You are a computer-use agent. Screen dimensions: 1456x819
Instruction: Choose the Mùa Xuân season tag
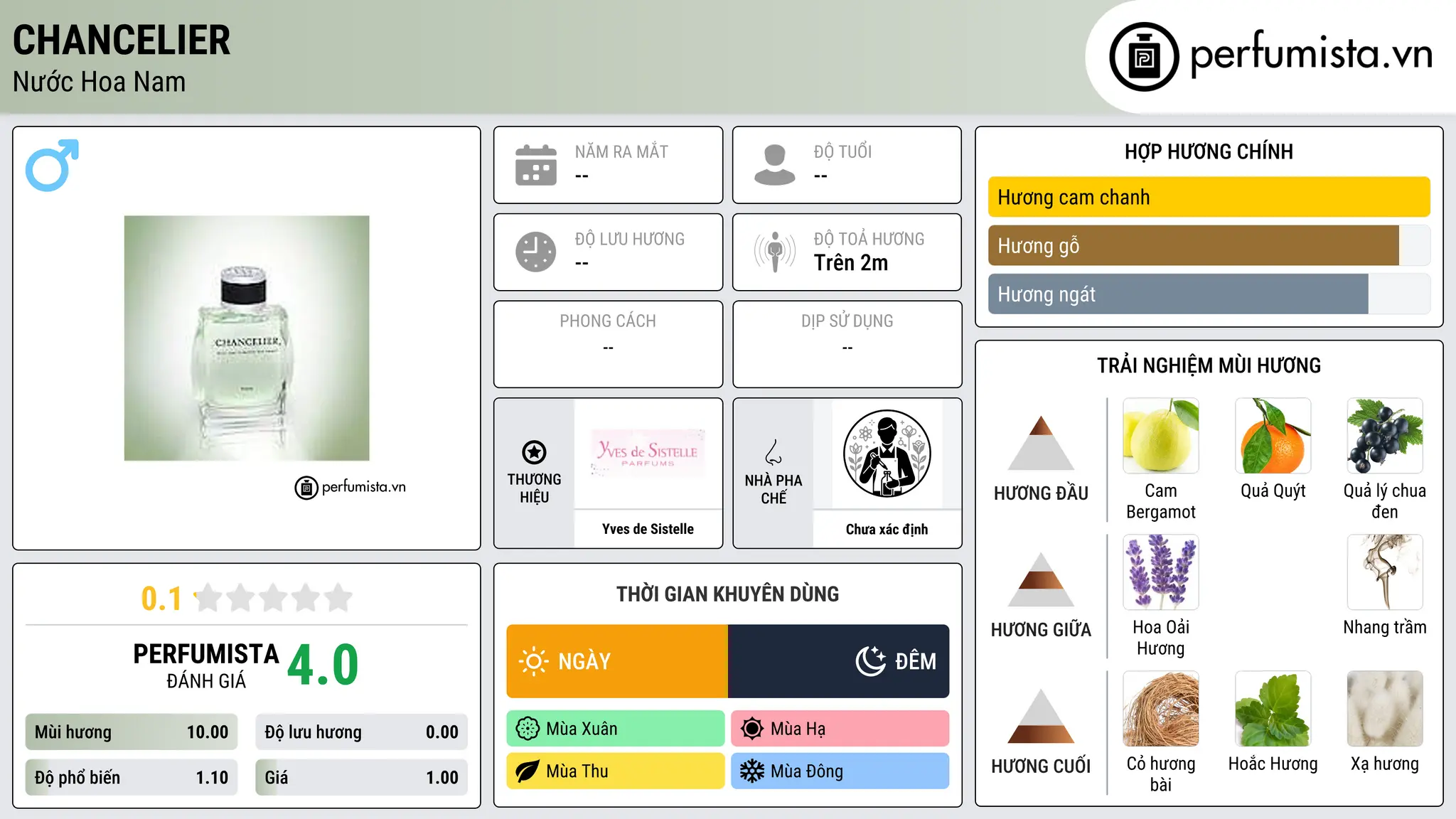pos(616,729)
